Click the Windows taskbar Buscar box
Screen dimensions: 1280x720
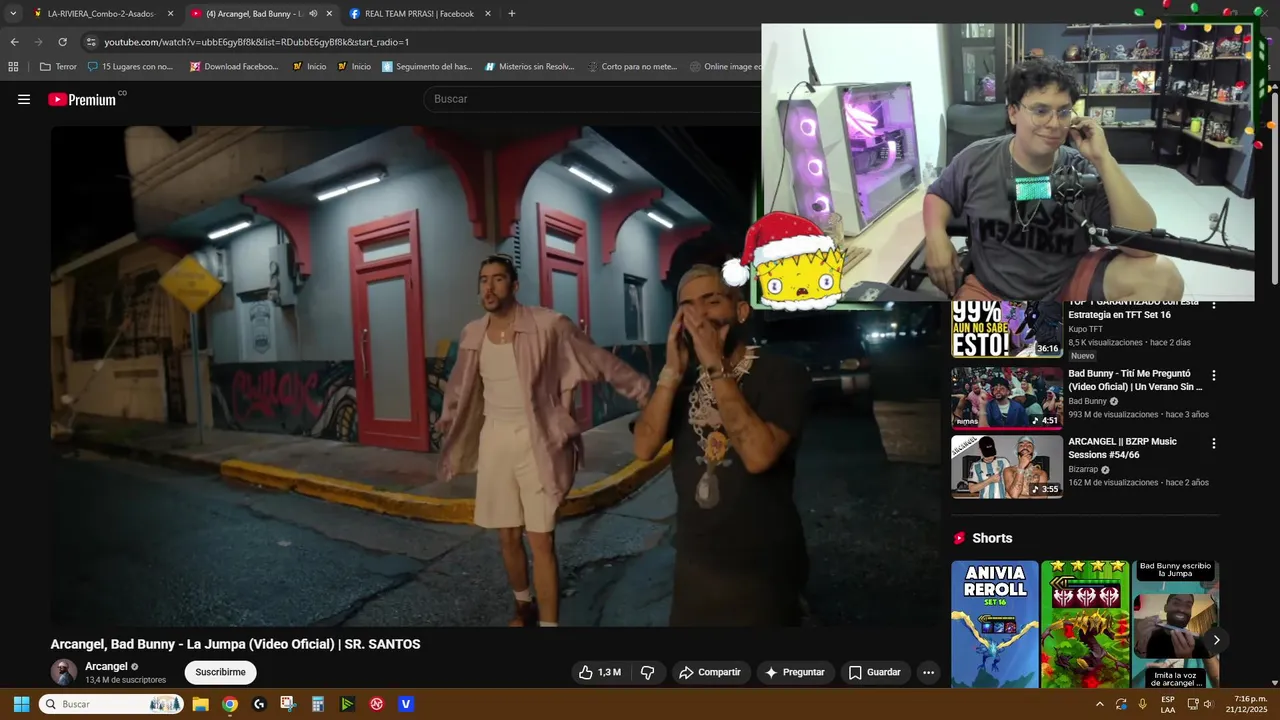(111, 704)
